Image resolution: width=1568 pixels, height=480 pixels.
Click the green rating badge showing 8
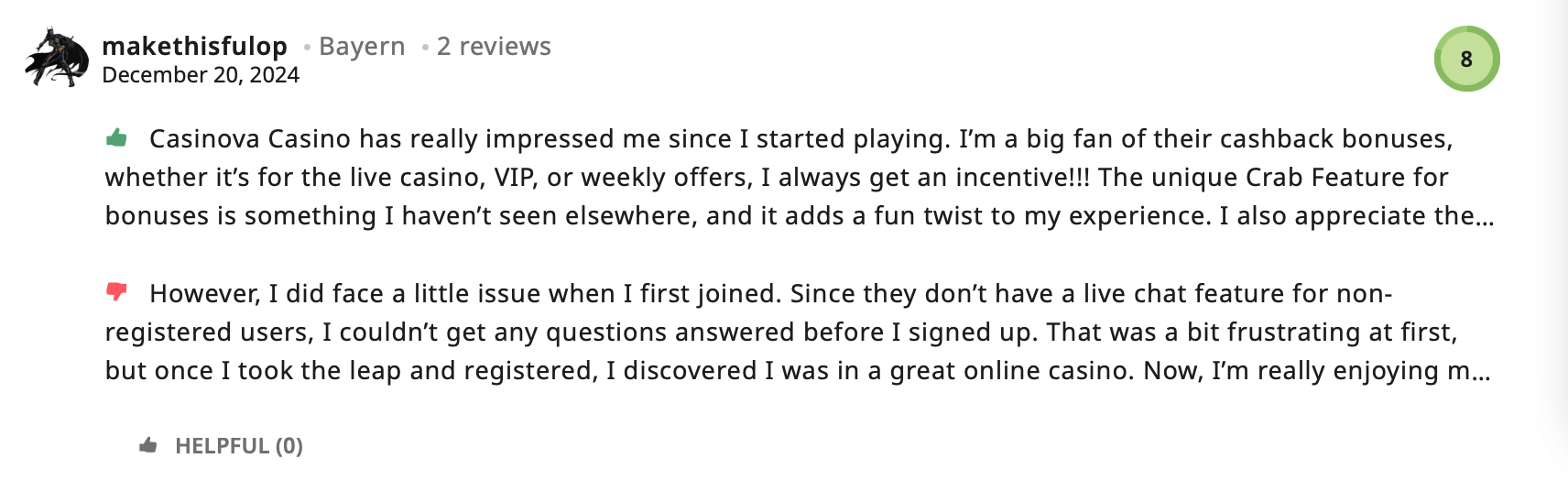point(1466,59)
